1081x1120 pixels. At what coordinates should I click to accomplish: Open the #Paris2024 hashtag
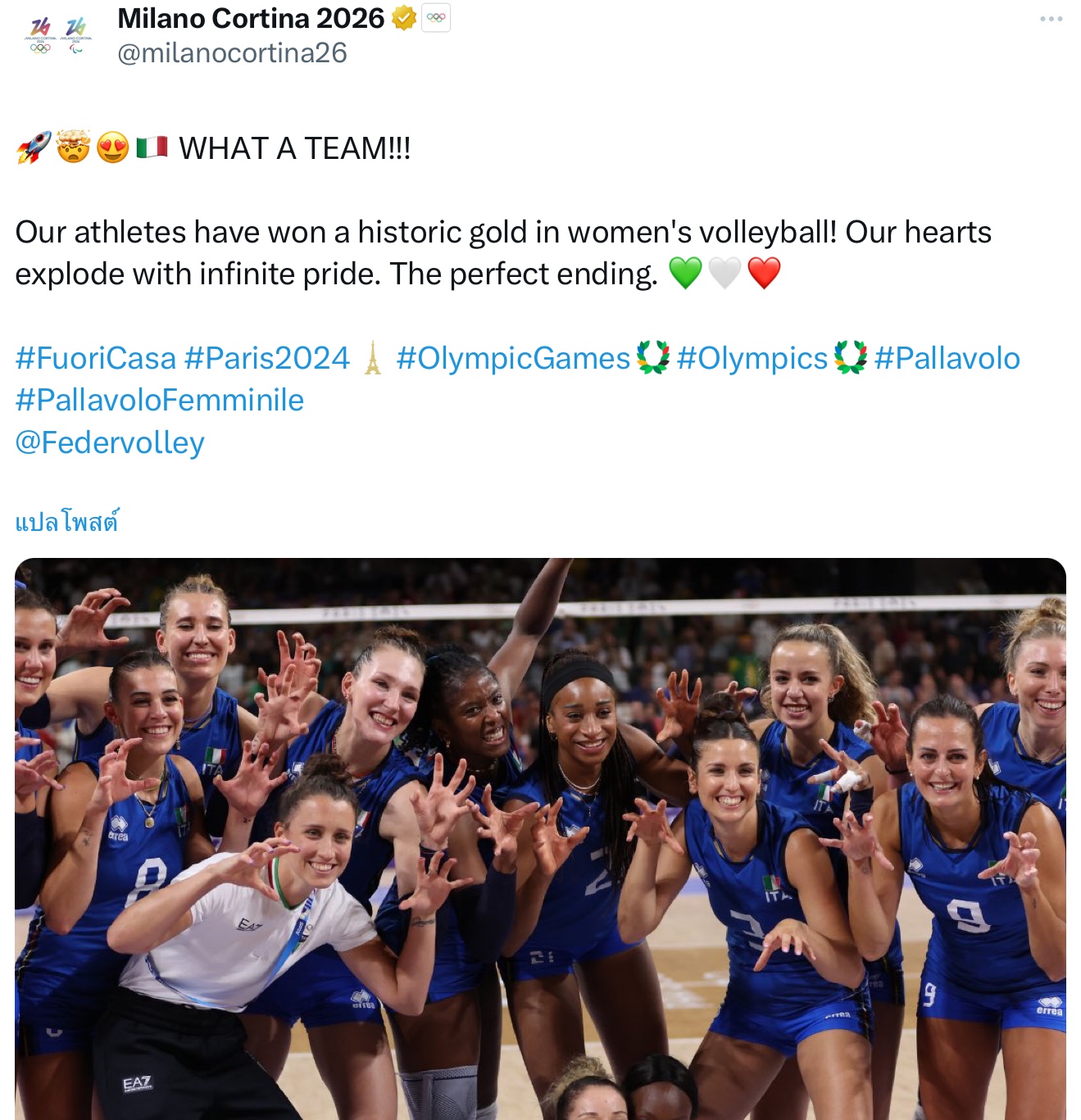tap(267, 358)
